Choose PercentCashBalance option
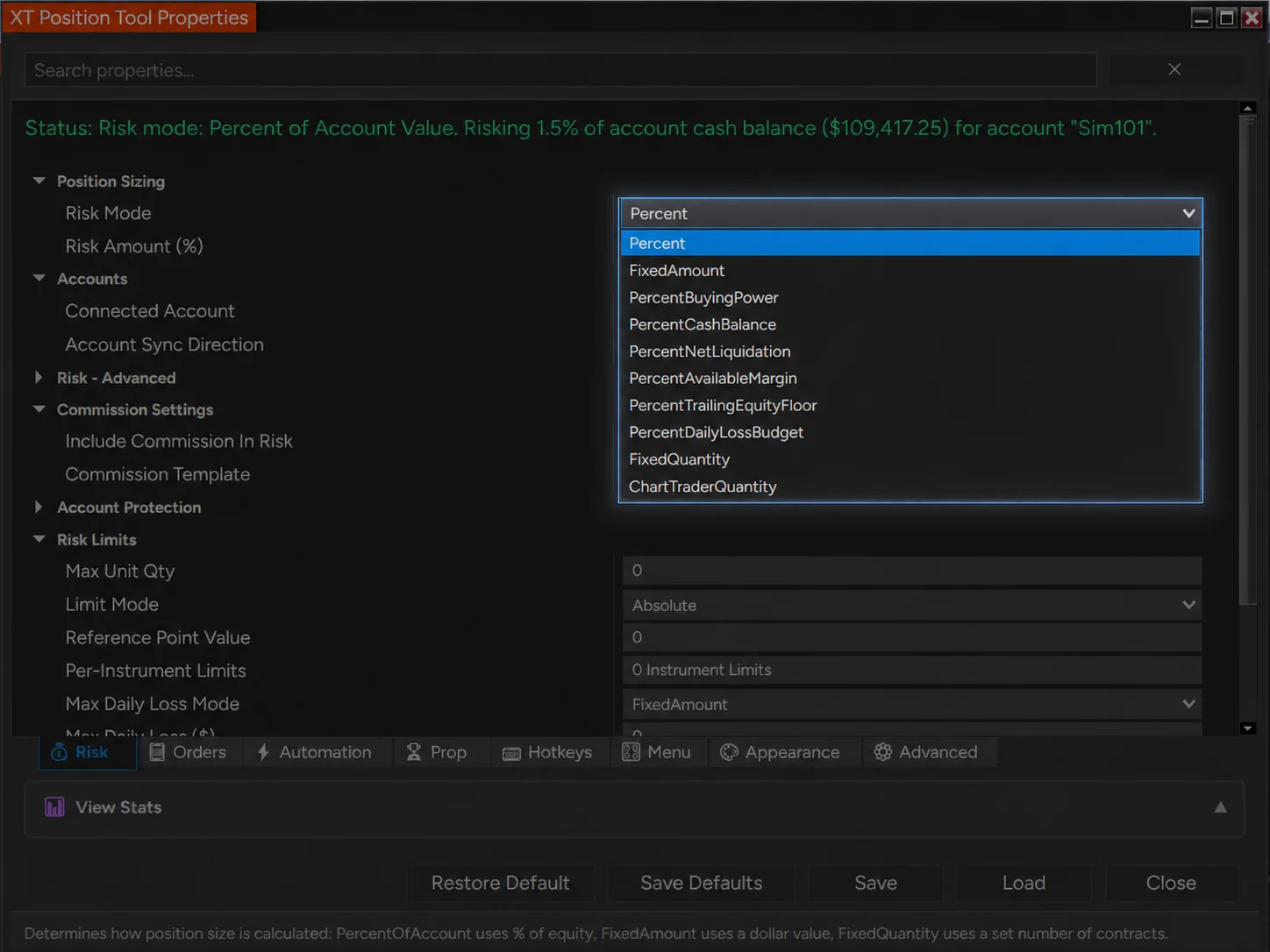This screenshot has height=952, width=1270. coord(910,324)
